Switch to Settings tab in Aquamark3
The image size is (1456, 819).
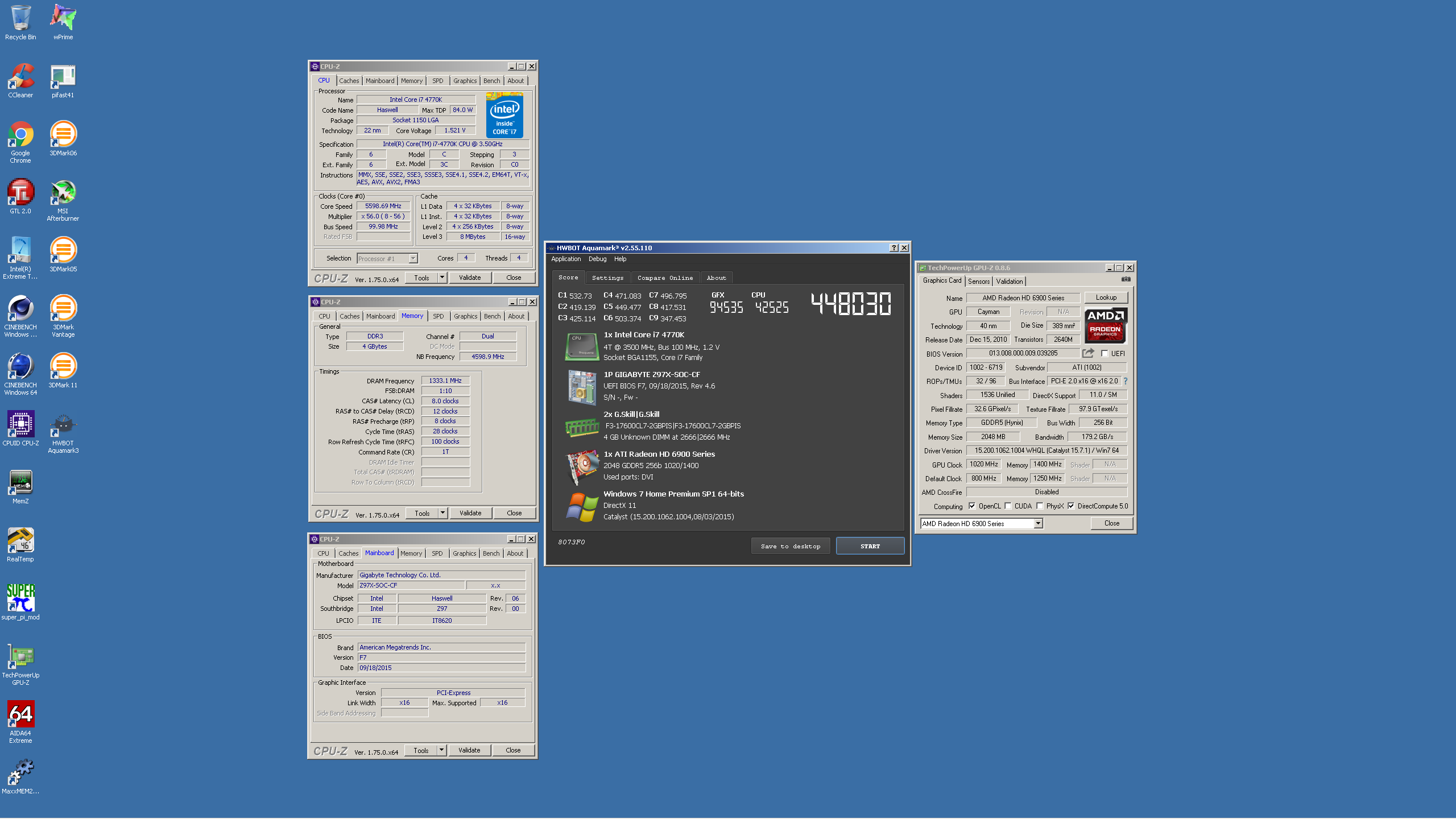pyautogui.click(x=607, y=278)
